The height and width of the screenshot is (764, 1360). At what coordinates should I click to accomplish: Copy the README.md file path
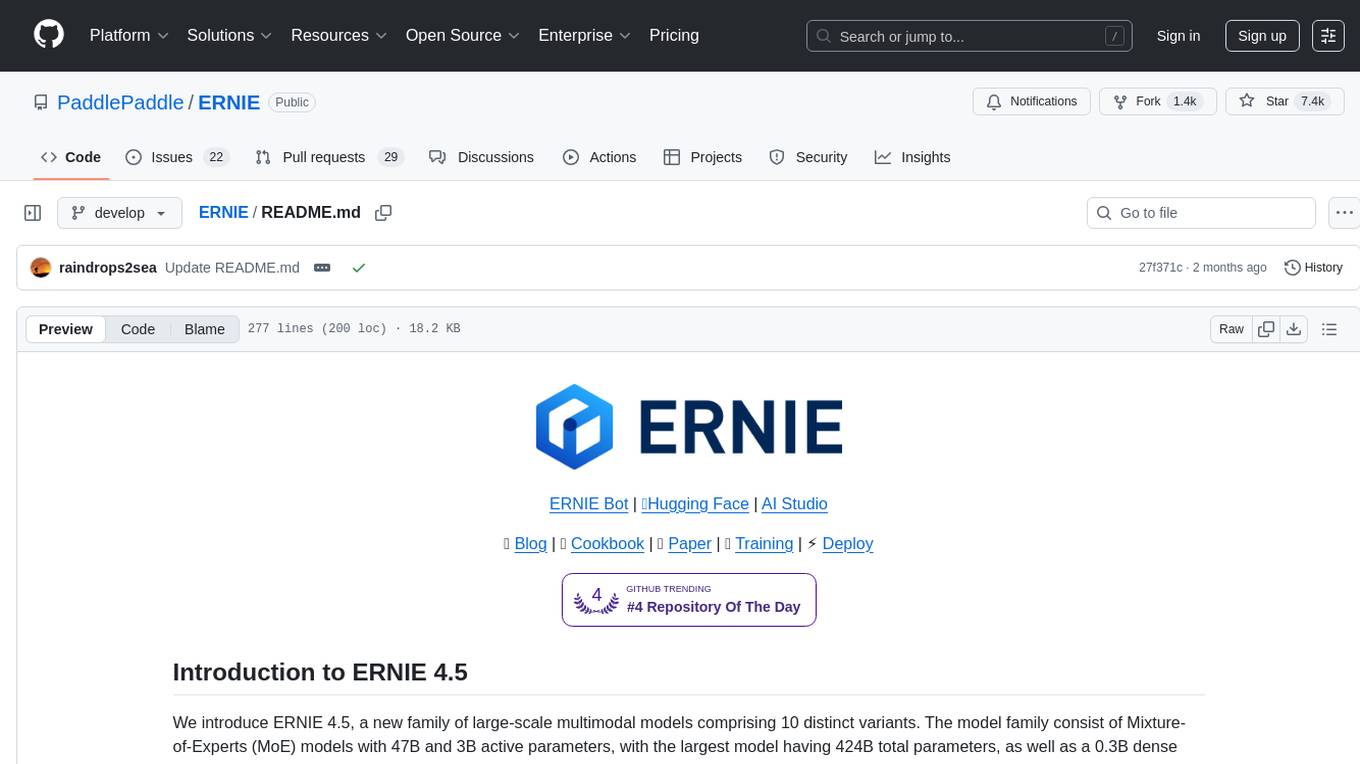click(383, 213)
